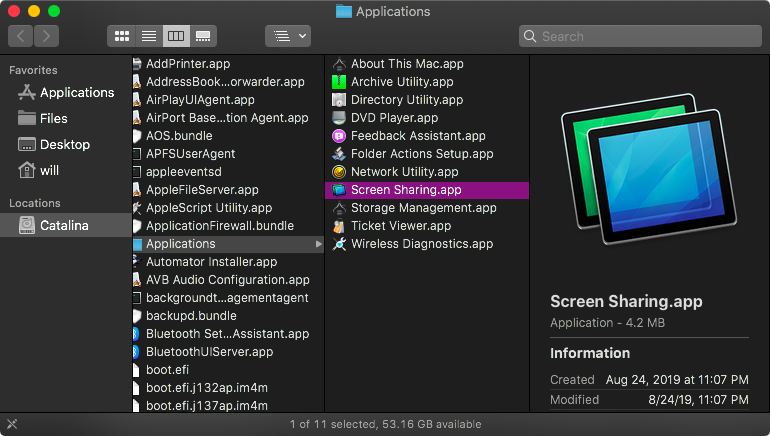Click the DVD Player app icon
The image size is (770, 436).
[340, 118]
